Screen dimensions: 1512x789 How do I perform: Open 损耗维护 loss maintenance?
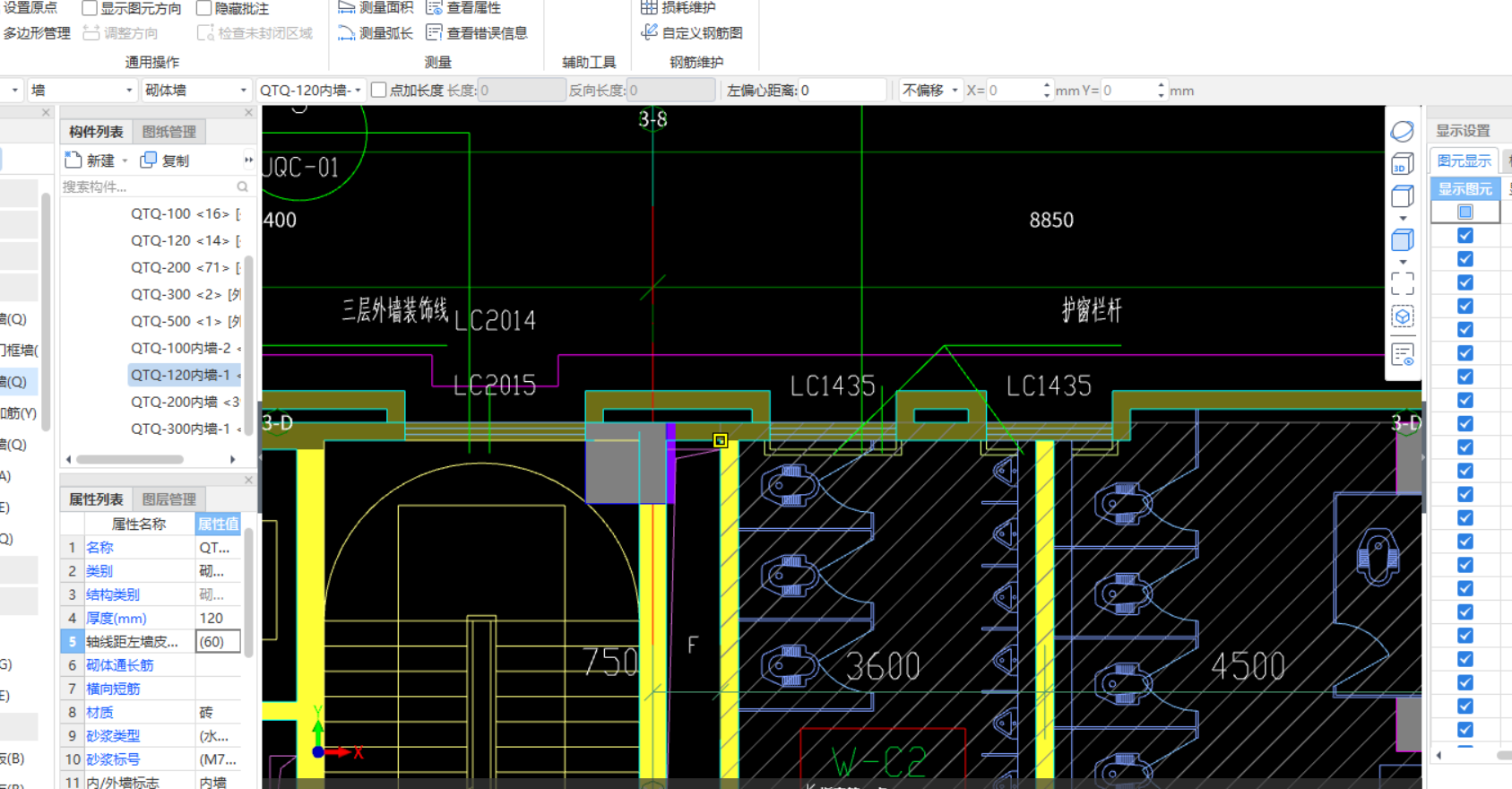tap(678, 8)
